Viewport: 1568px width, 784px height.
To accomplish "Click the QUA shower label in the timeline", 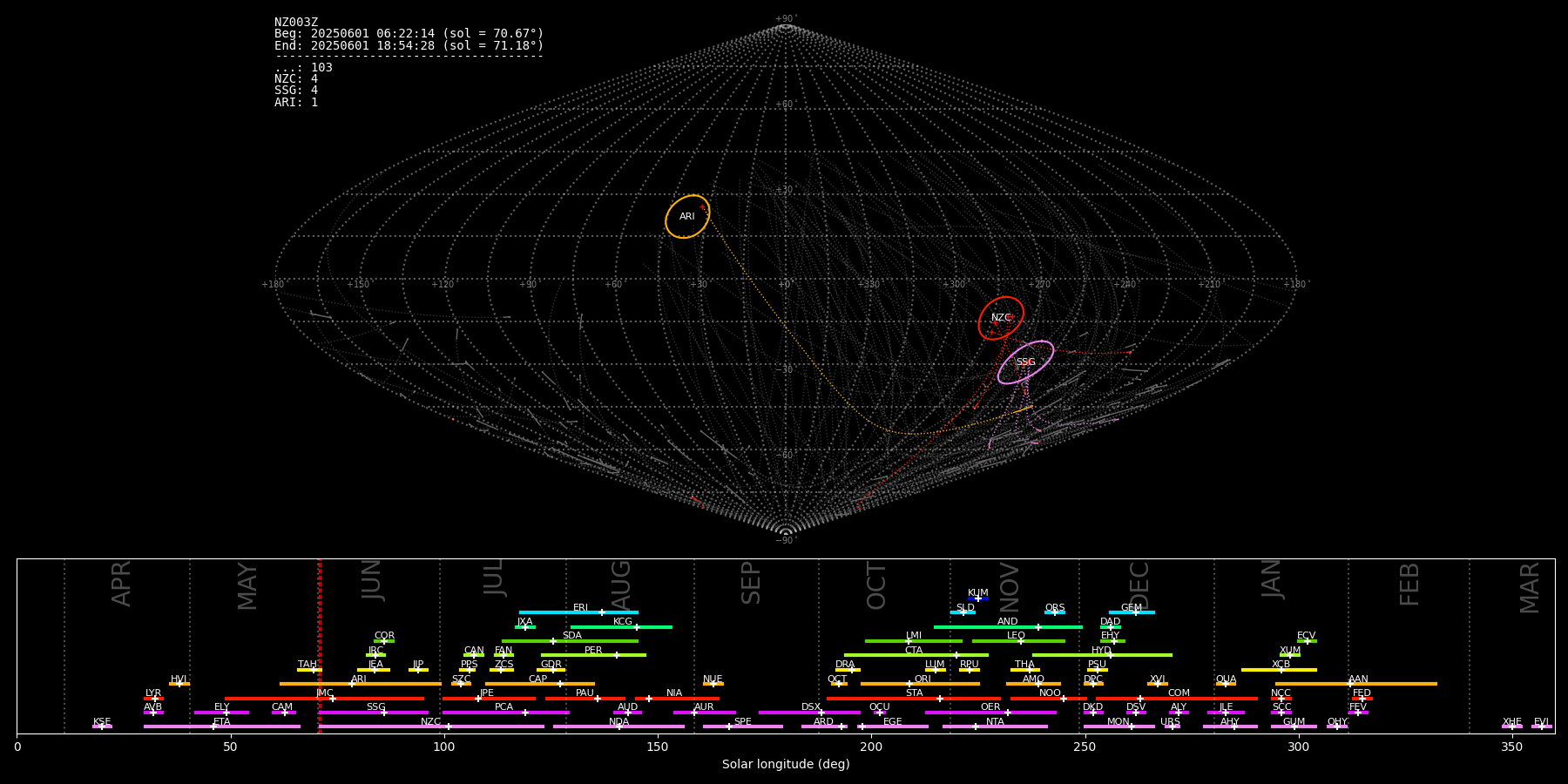I will [x=1227, y=679].
